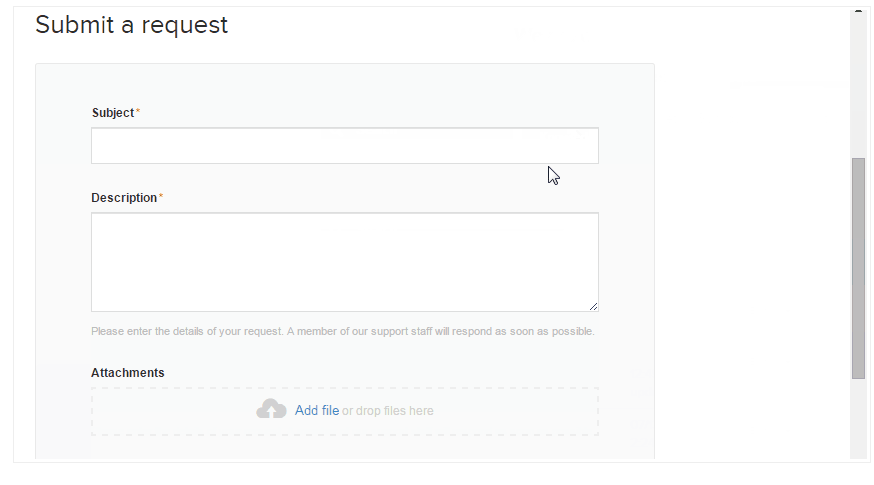Click the Subject field label

(x=113, y=113)
